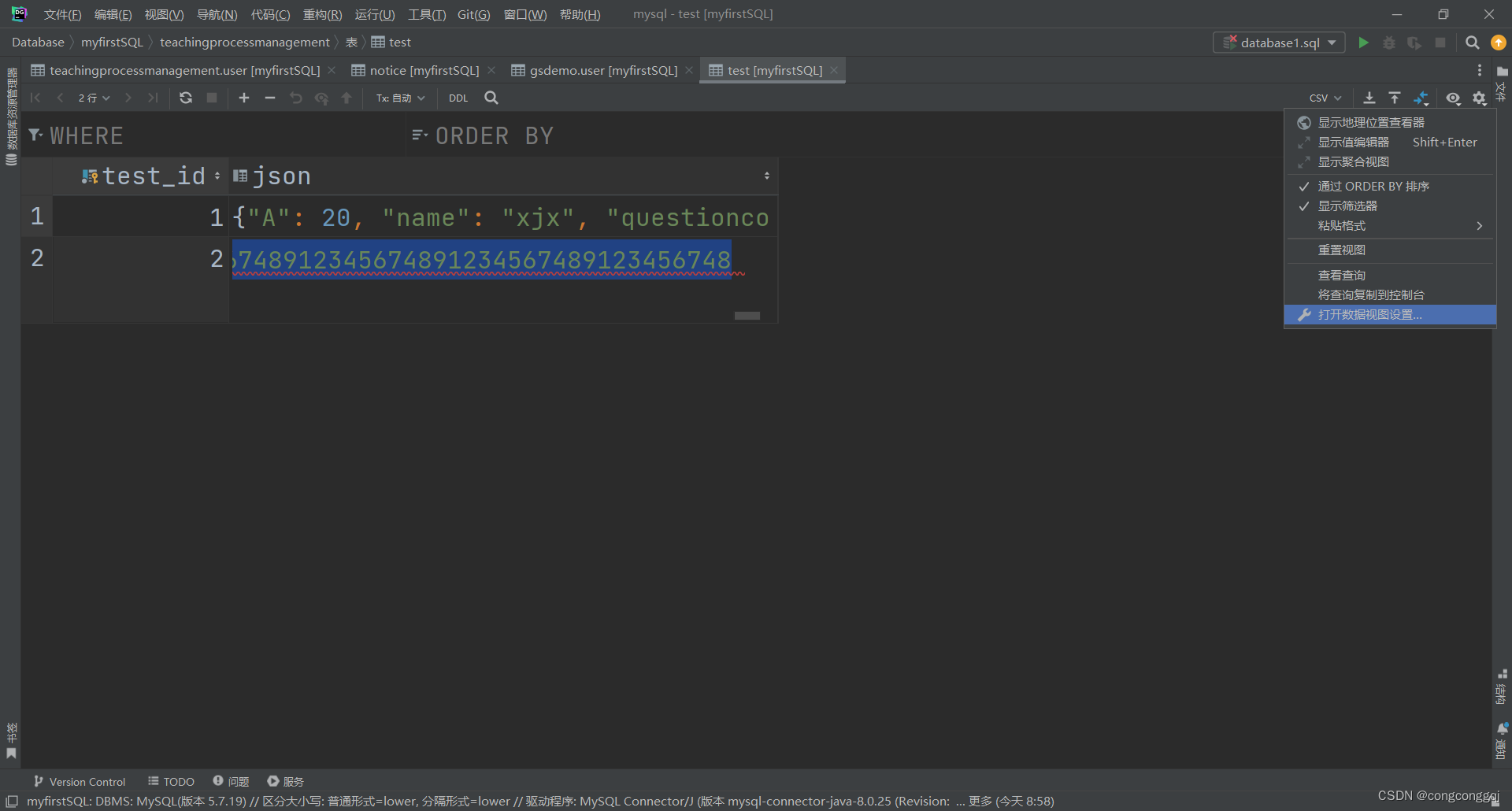Open 文件(F) menu
Image resolution: width=1512 pixels, height=811 pixels.
click(x=62, y=14)
